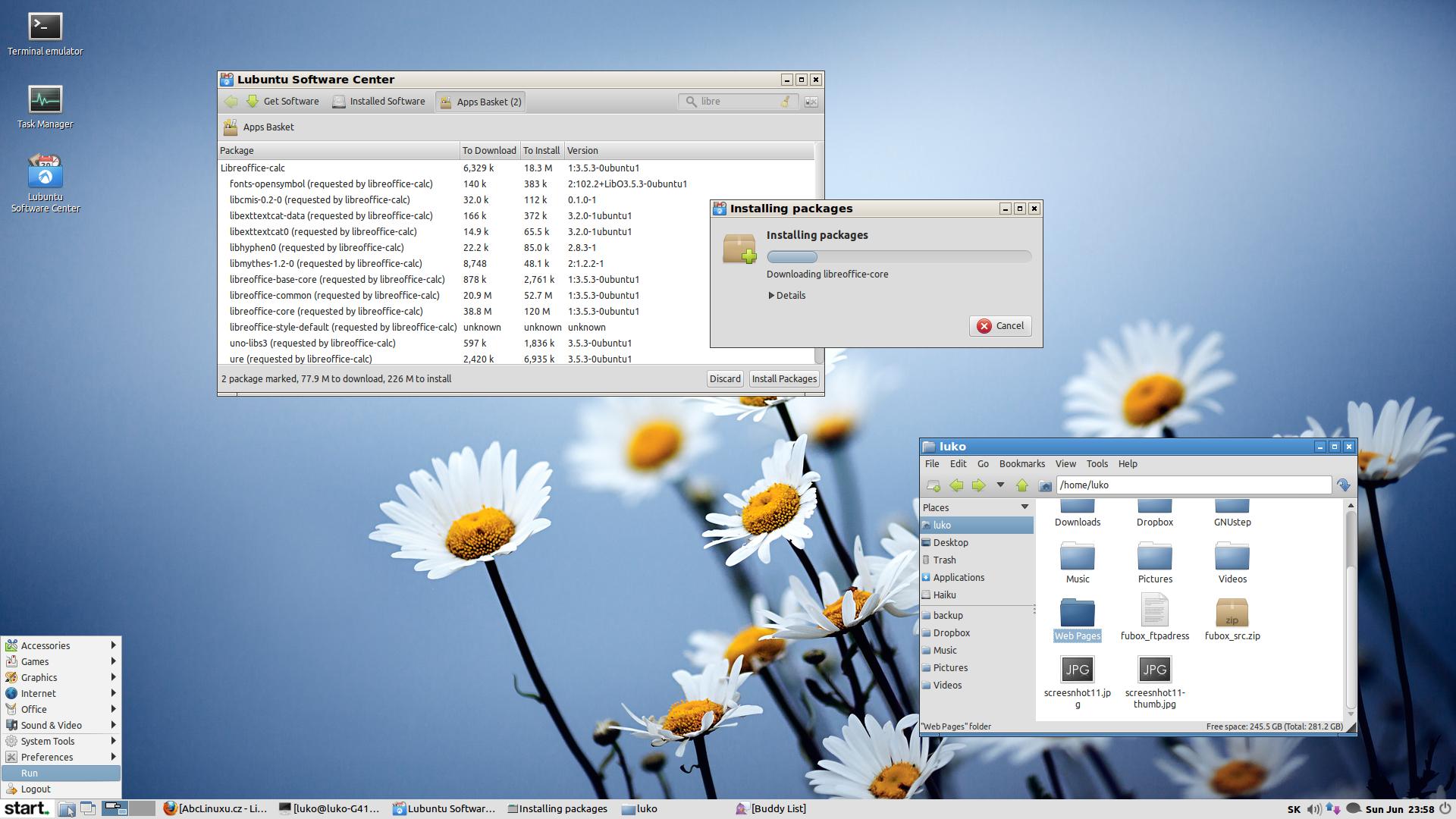
Task: Expand the Details disclosure triangle
Action: pyautogui.click(x=771, y=296)
